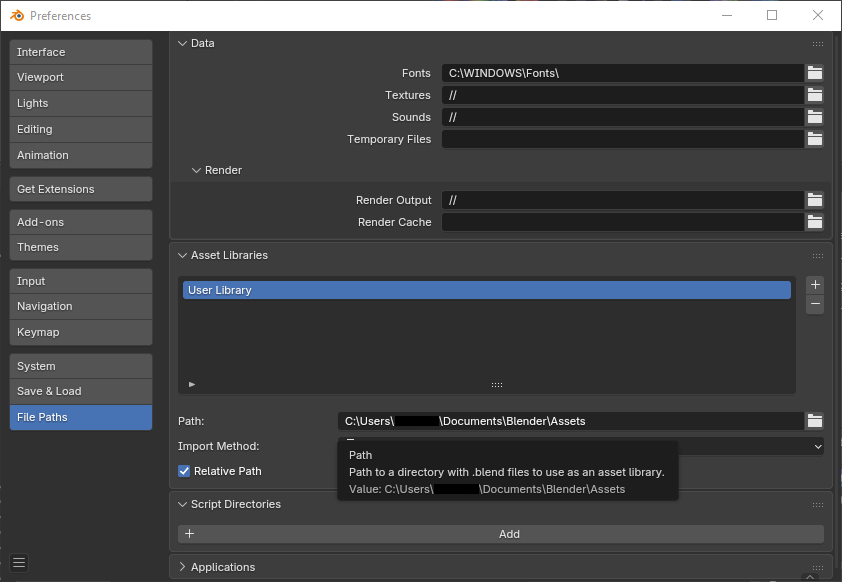The image size is (842, 582).
Task: Open the Get Extensions tab
Action: (81, 189)
